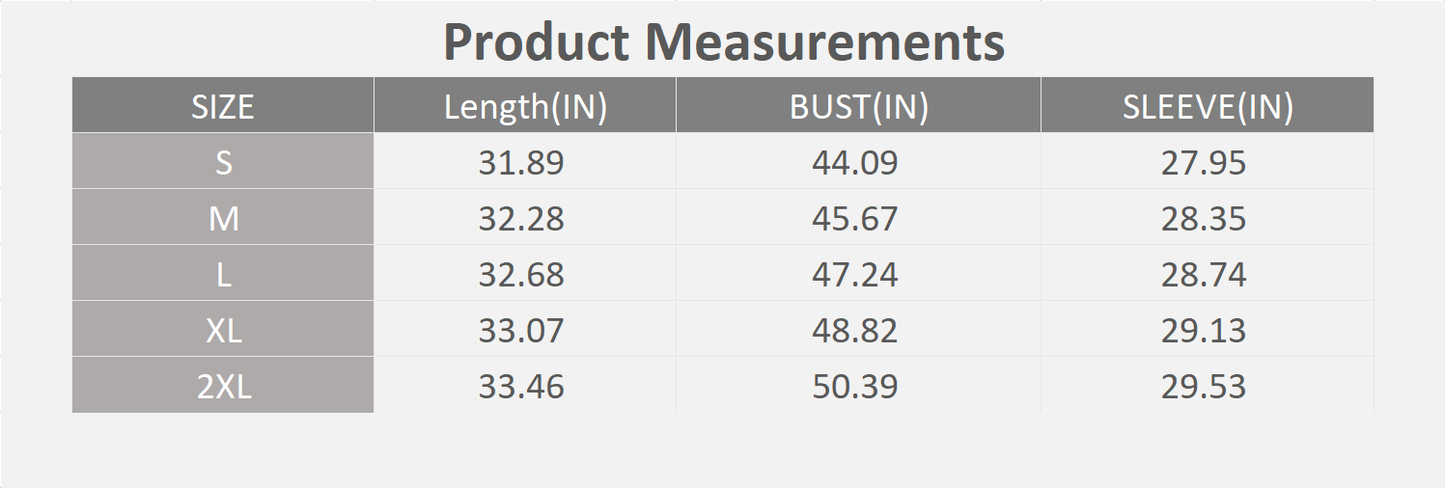Screen dimensions: 1445x488
Task: Select the 45.67 bust value
Action: (x=855, y=218)
